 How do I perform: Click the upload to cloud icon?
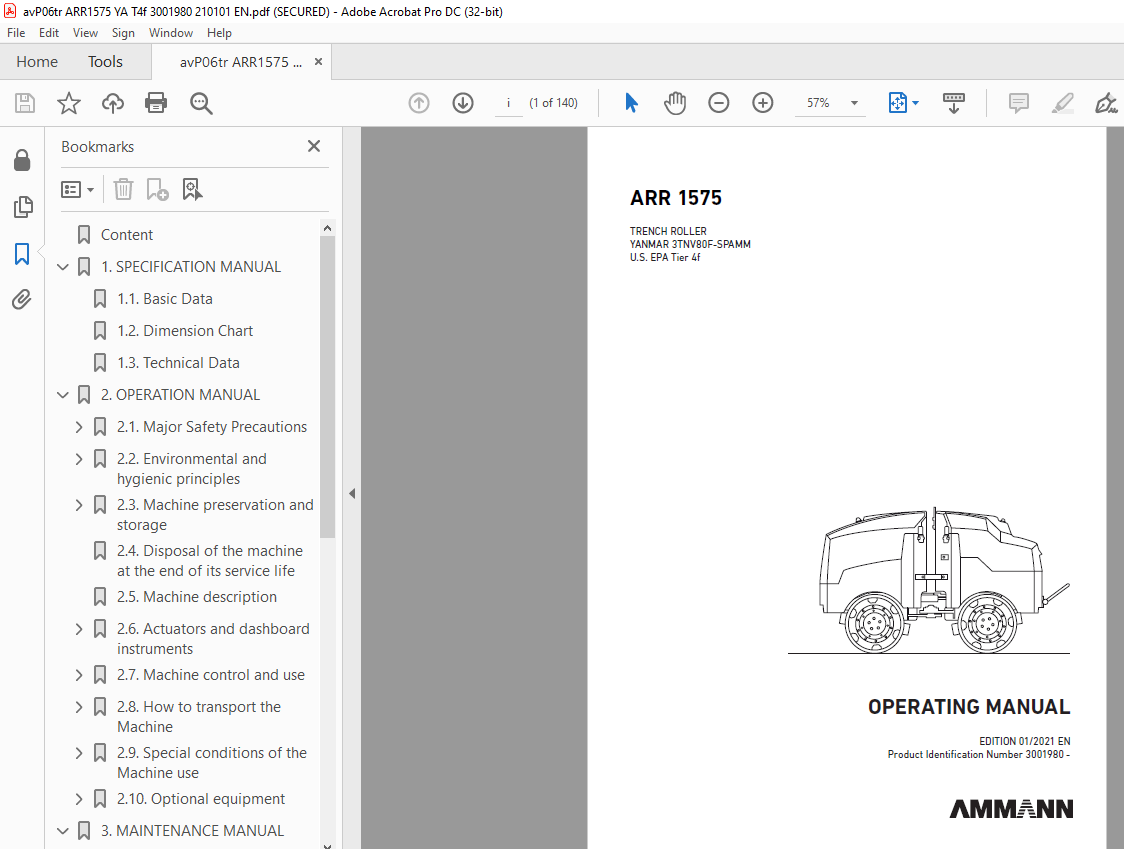click(113, 103)
